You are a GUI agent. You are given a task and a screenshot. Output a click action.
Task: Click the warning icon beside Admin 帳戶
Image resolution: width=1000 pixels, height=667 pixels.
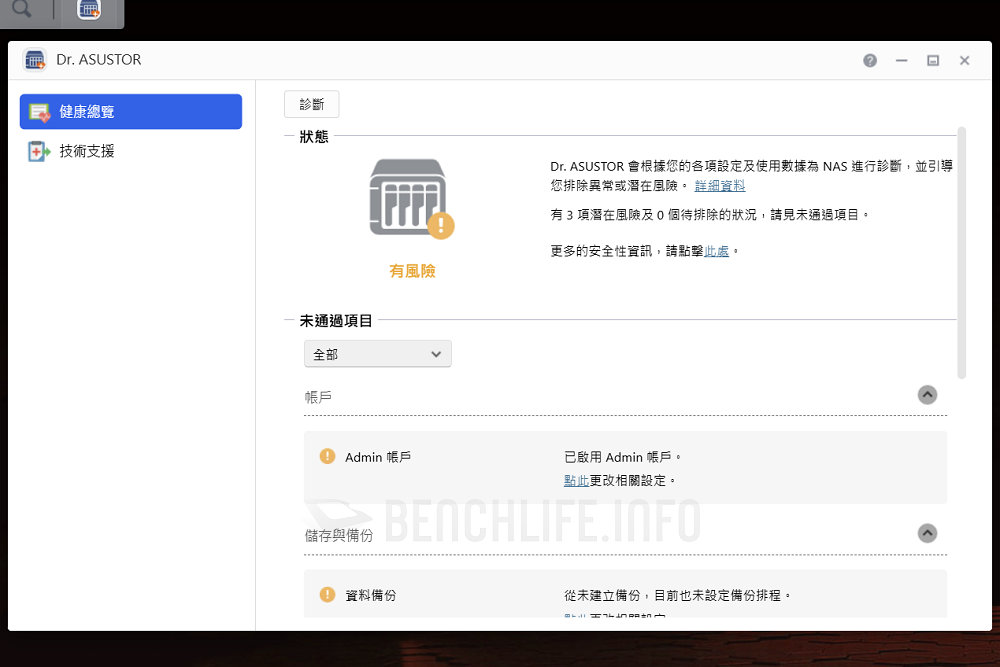click(327, 457)
